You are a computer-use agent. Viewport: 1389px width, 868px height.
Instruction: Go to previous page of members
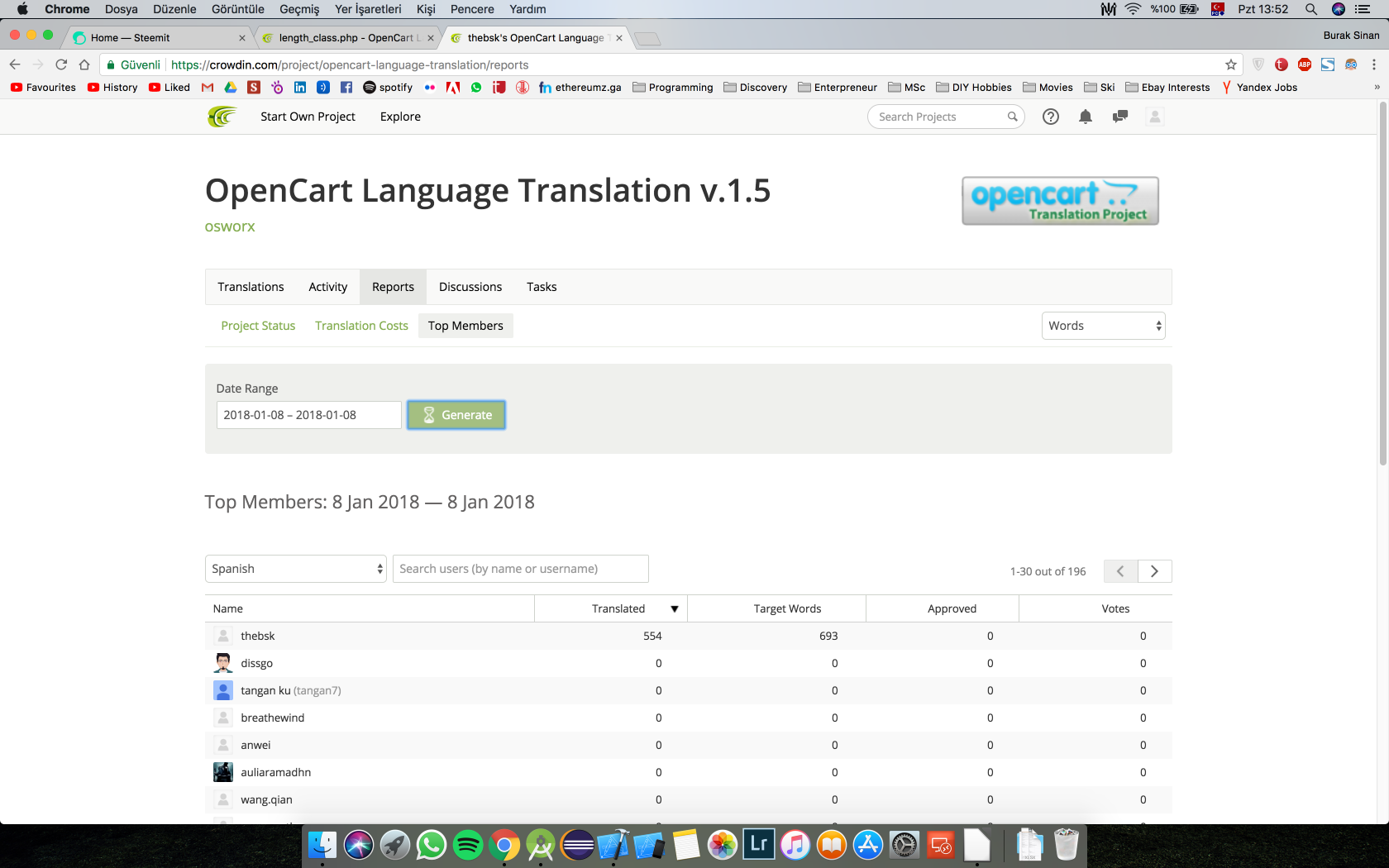1120,571
